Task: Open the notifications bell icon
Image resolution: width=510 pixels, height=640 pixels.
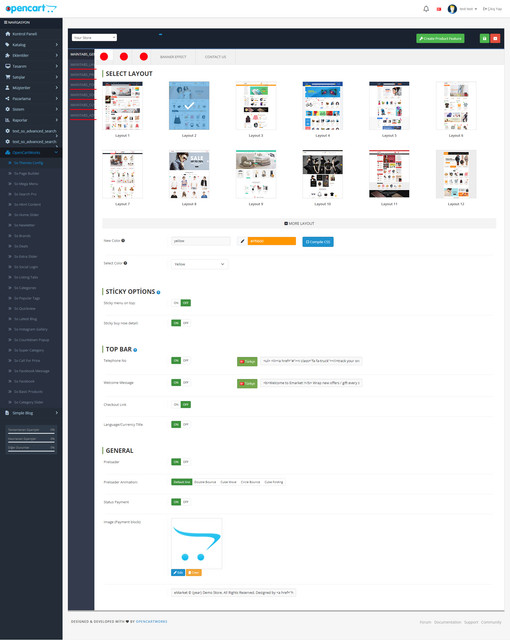Action: click(426, 9)
